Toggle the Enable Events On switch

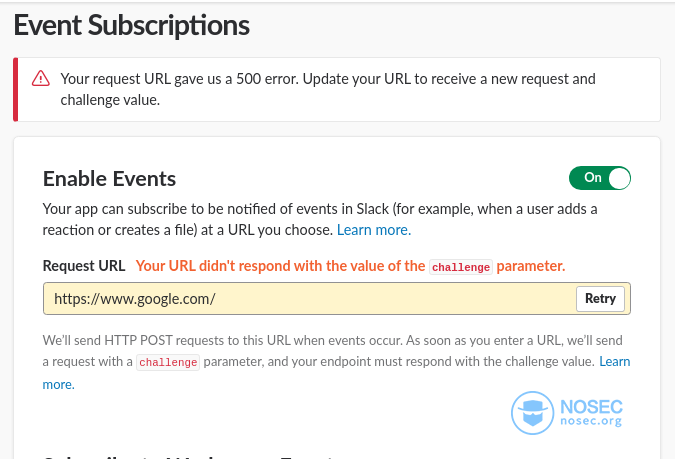pyautogui.click(x=600, y=178)
